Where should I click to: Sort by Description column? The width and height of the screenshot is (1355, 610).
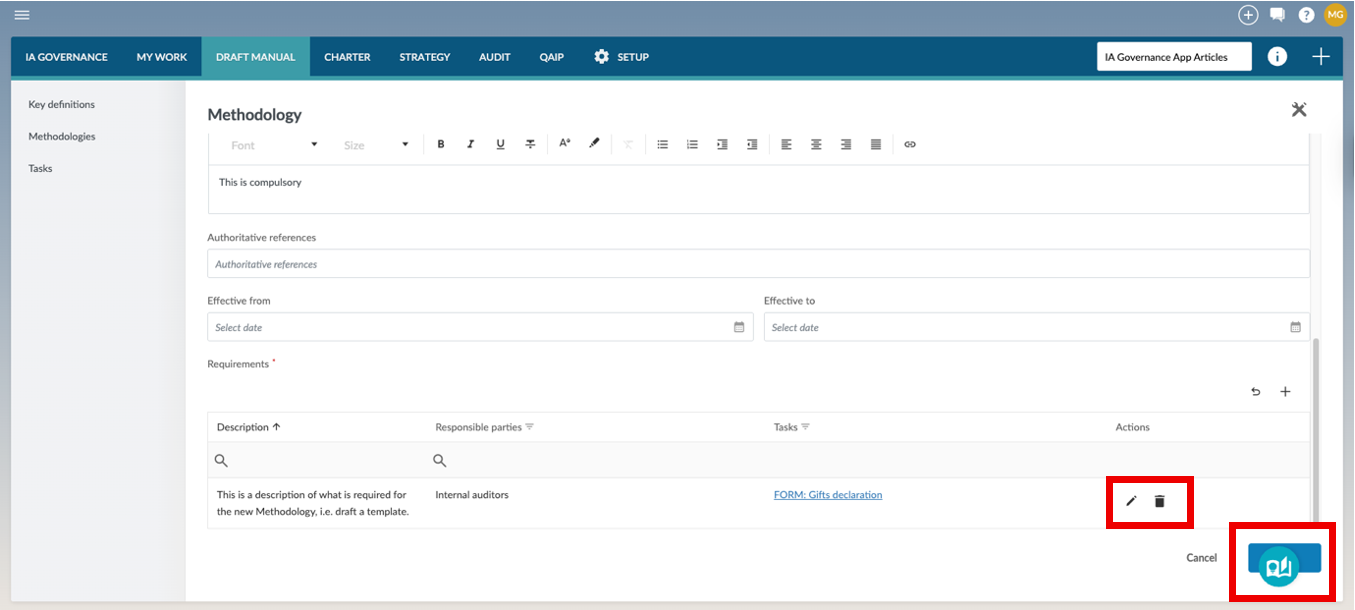click(249, 427)
